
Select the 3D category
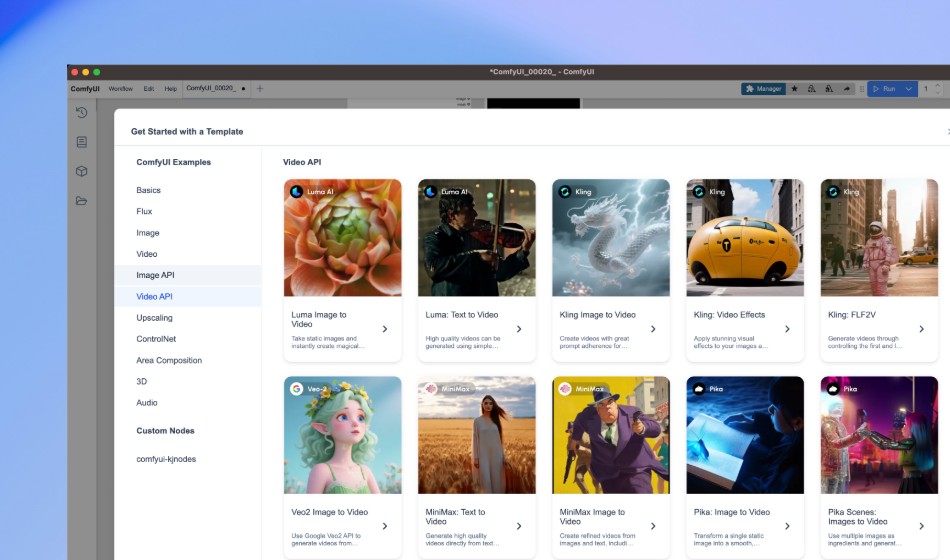[188, 381]
